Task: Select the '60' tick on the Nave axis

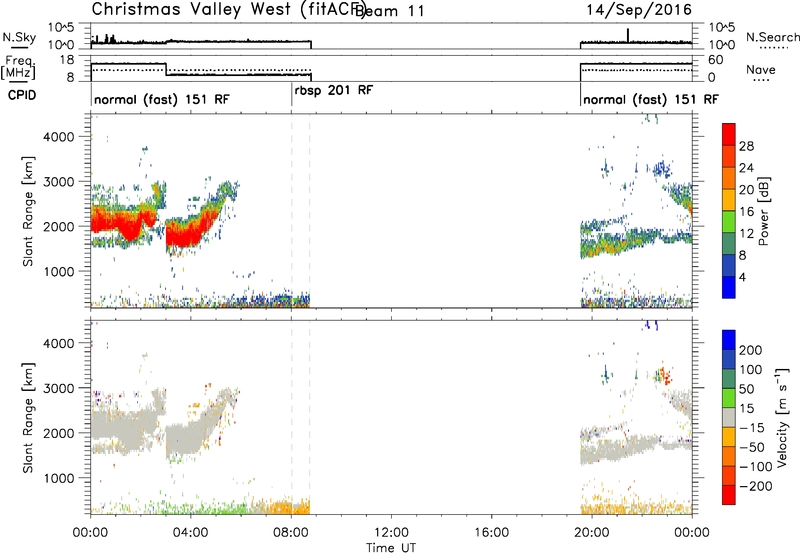Action: [716, 60]
